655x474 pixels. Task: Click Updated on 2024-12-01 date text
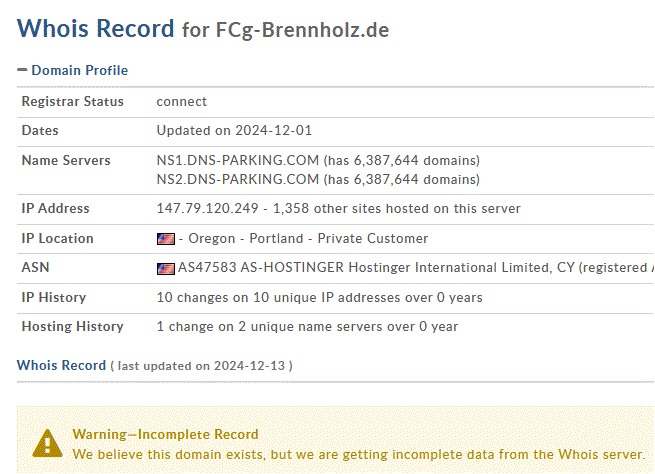click(234, 131)
